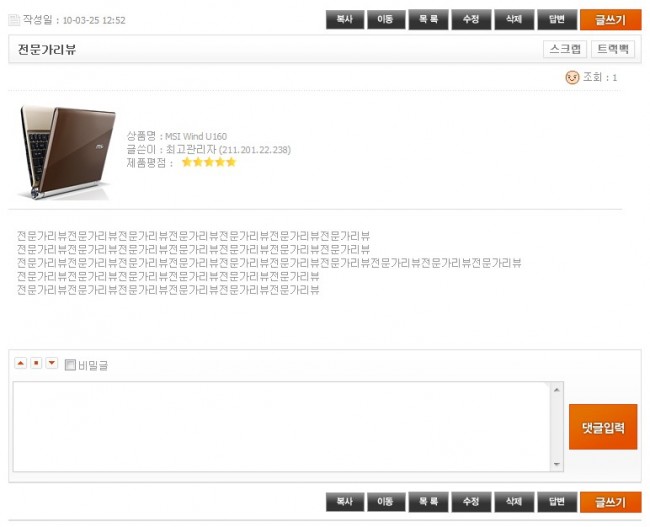Click the five-star product rating
This screenshot has width=650, height=527.
[209, 162]
